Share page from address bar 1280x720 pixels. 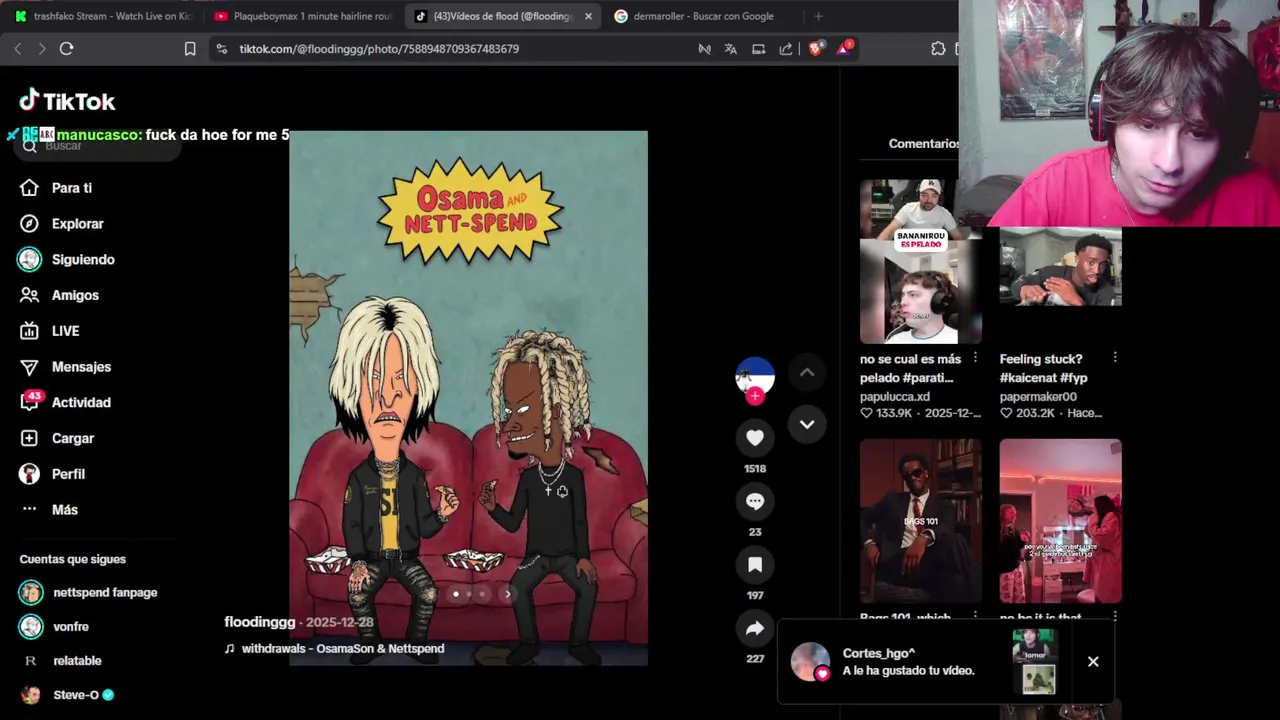coord(786,48)
